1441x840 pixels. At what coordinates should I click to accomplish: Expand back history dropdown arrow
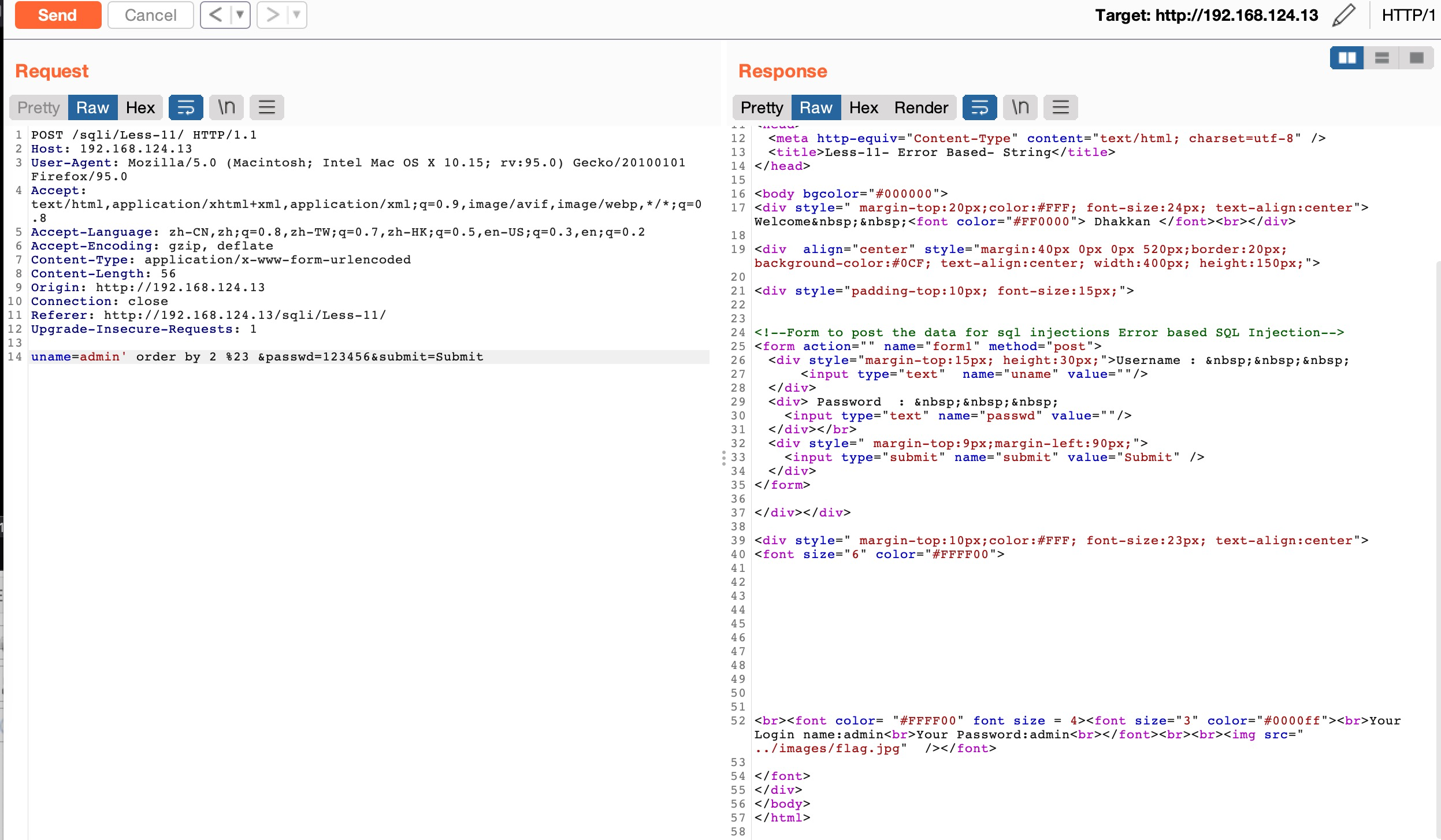(240, 15)
